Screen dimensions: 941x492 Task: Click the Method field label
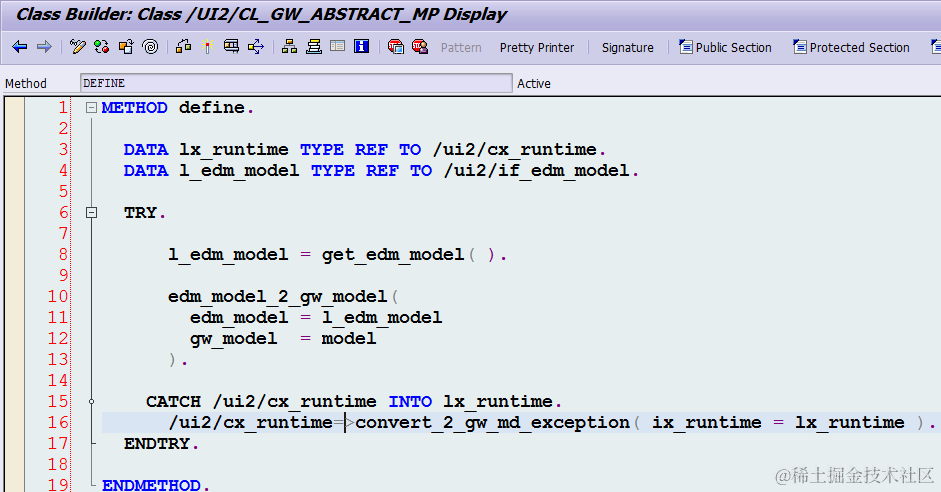tap(26, 83)
